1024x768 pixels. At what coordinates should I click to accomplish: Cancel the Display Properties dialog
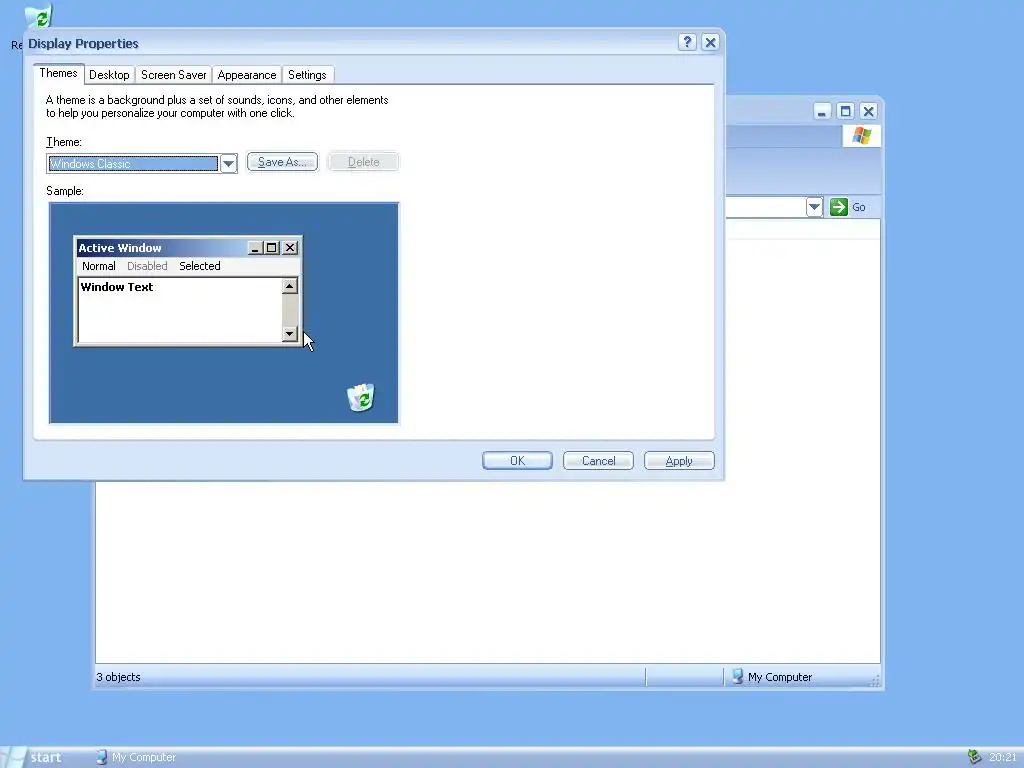point(598,460)
